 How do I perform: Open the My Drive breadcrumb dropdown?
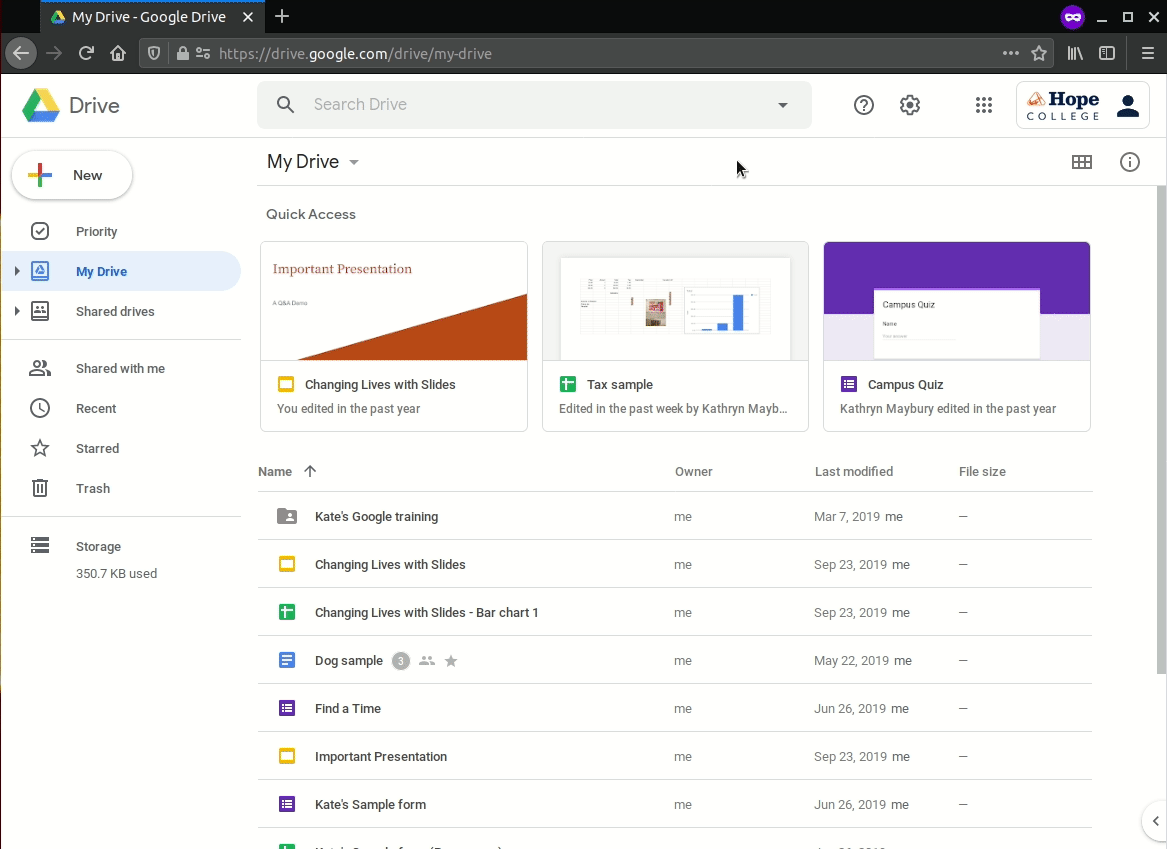[x=353, y=161]
